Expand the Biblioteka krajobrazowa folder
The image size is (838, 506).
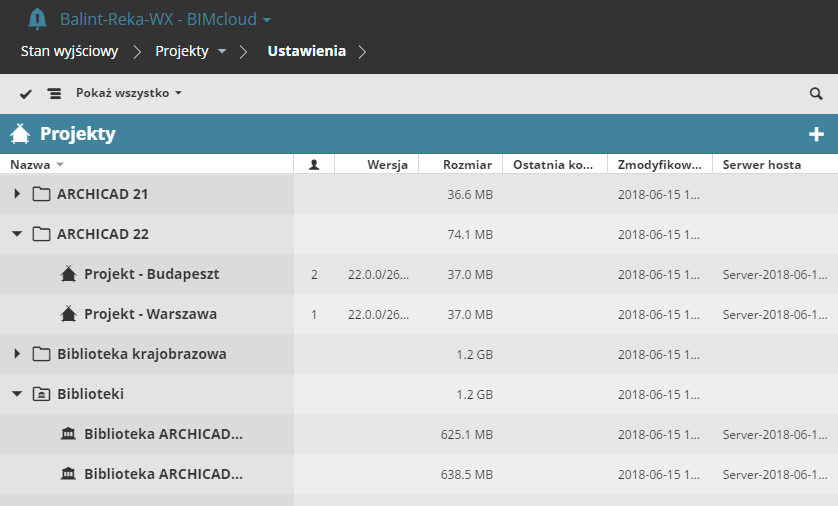pos(17,354)
